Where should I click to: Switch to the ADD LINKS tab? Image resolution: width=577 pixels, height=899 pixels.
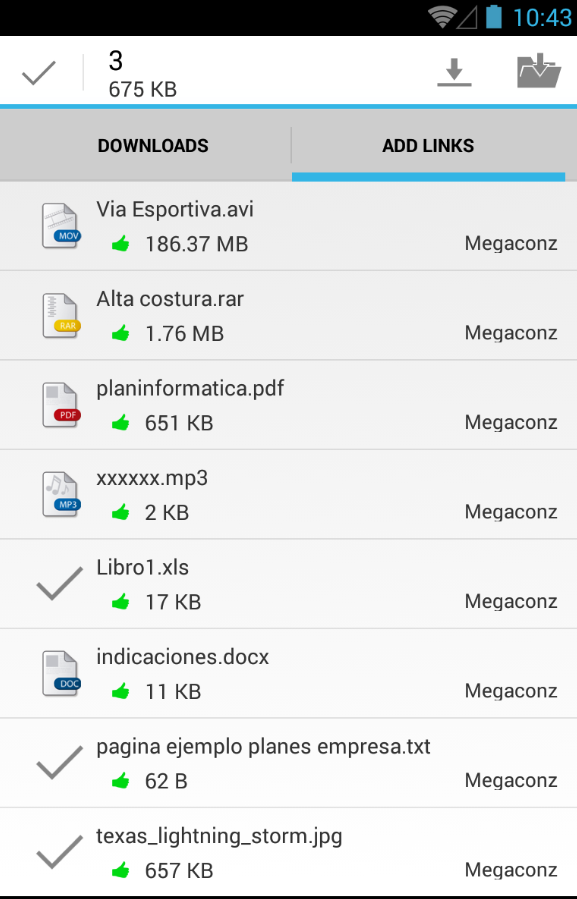[428, 146]
